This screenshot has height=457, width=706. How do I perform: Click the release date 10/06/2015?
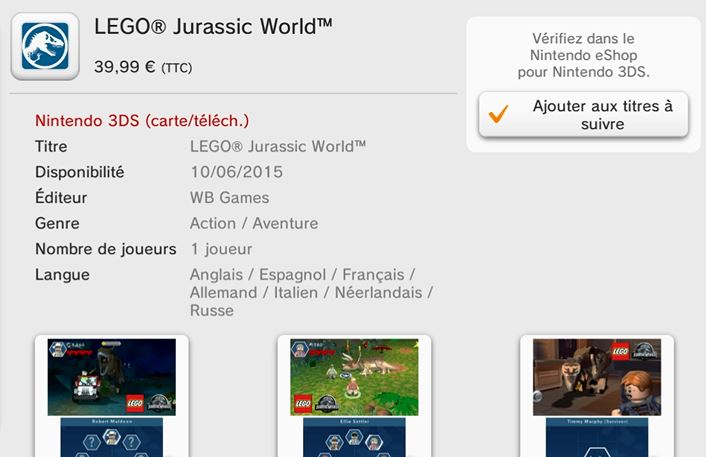coord(237,172)
